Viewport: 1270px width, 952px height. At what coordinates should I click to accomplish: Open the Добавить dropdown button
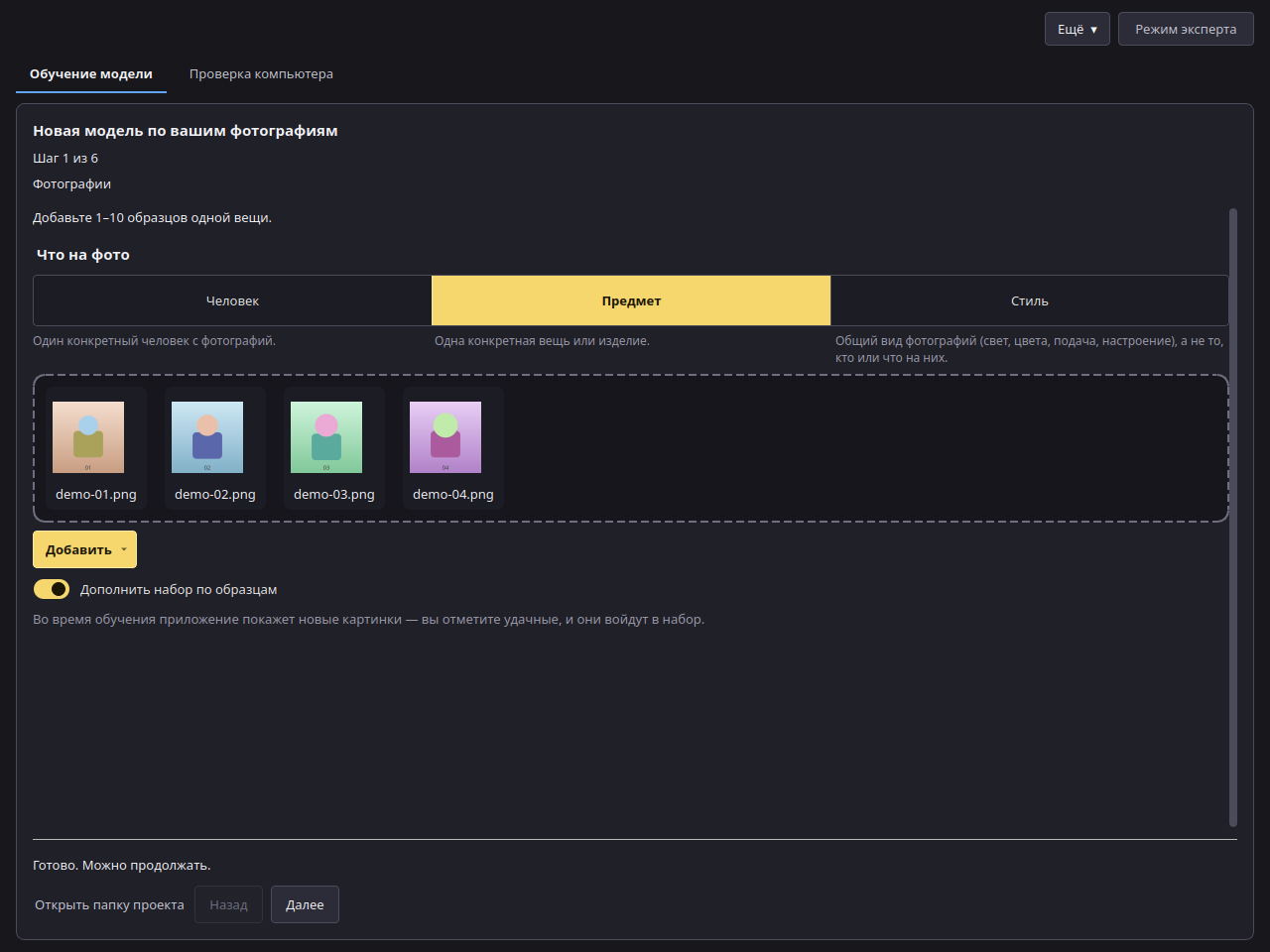click(x=84, y=549)
